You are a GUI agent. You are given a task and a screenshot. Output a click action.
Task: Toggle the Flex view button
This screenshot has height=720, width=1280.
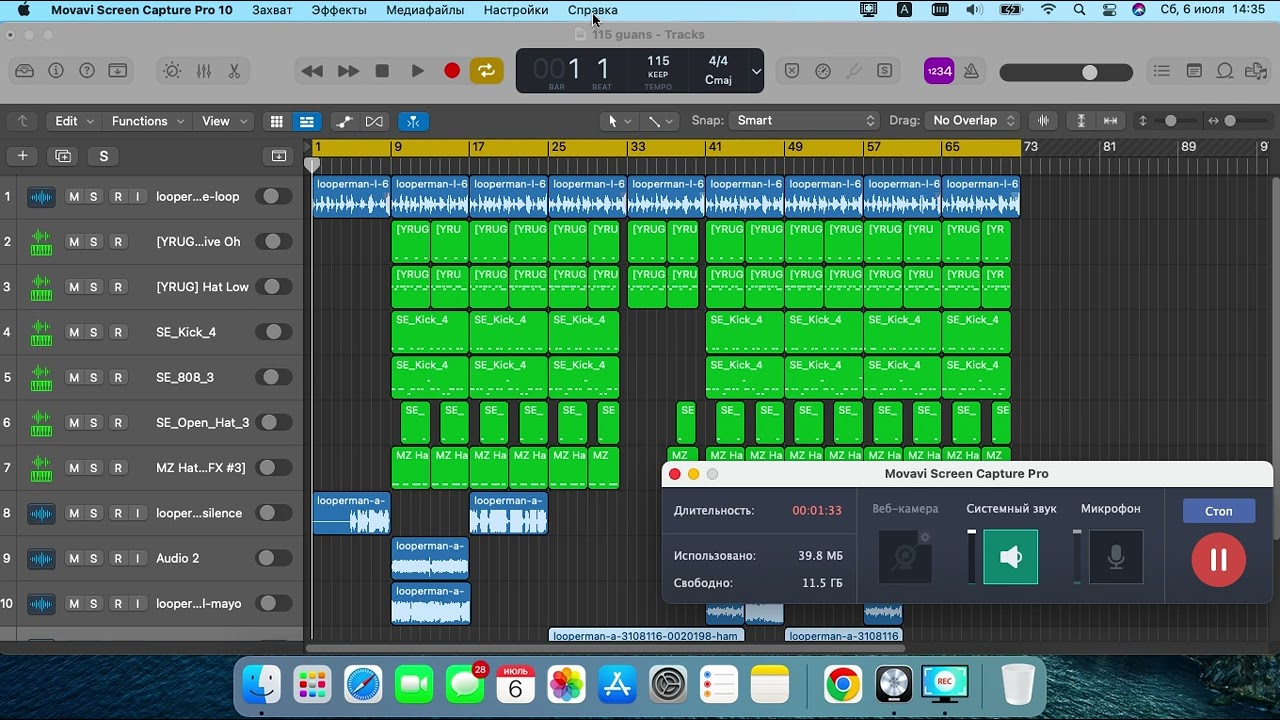[374, 121]
